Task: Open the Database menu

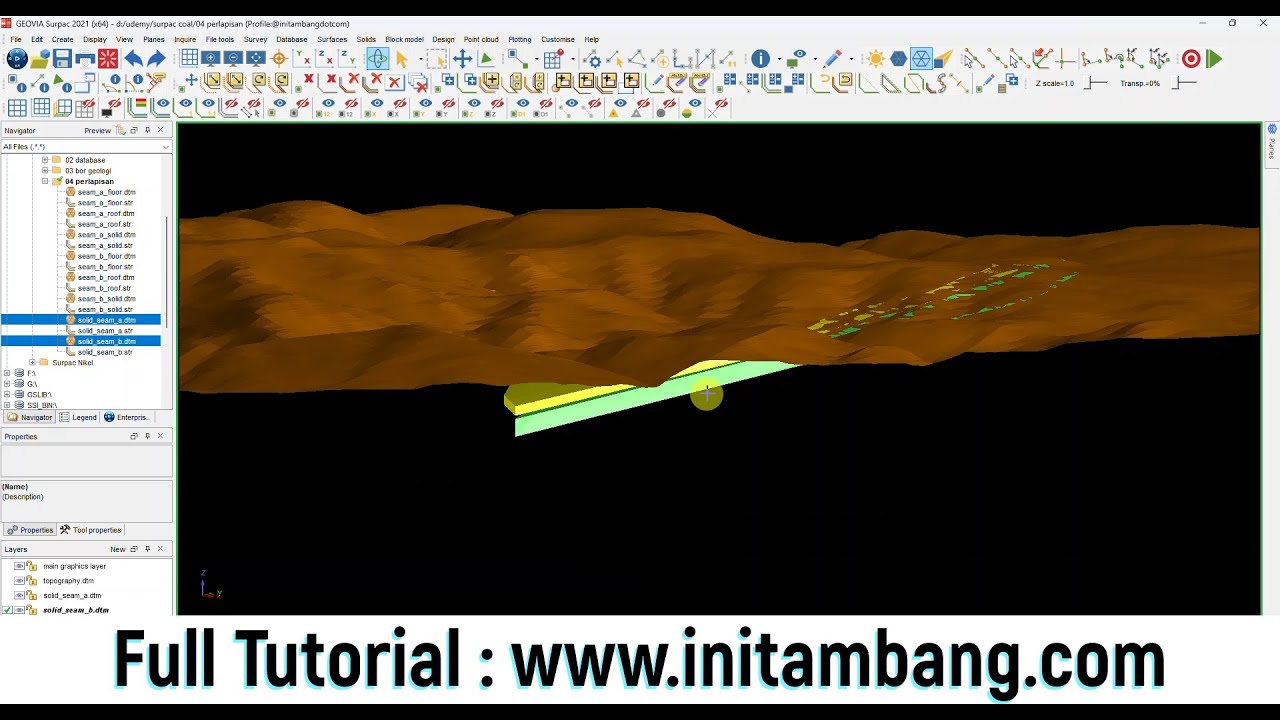Action: pyautogui.click(x=291, y=40)
